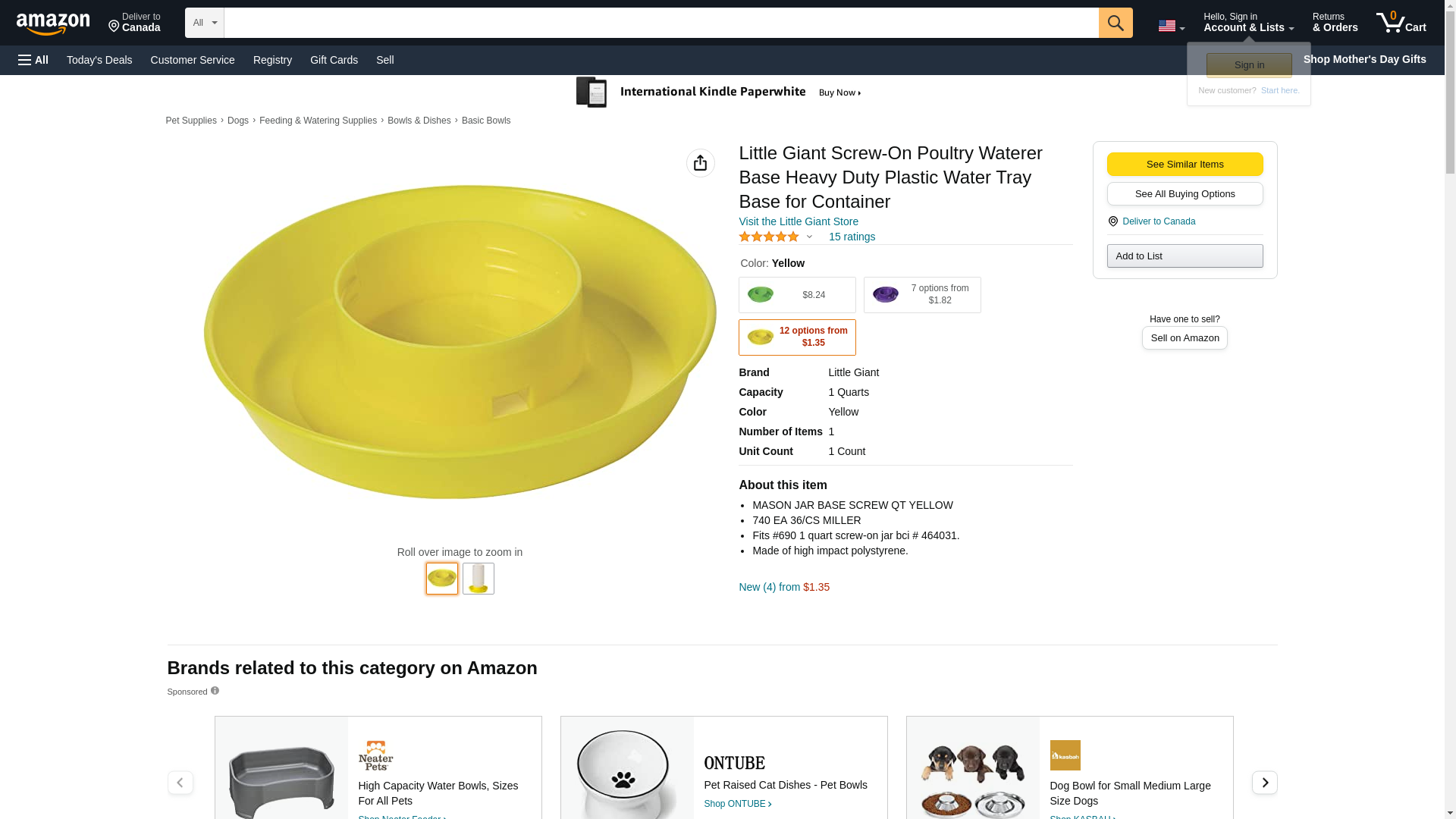
Task: Open the Visit the Little Giant Store link
Action: tap(798, 221)
